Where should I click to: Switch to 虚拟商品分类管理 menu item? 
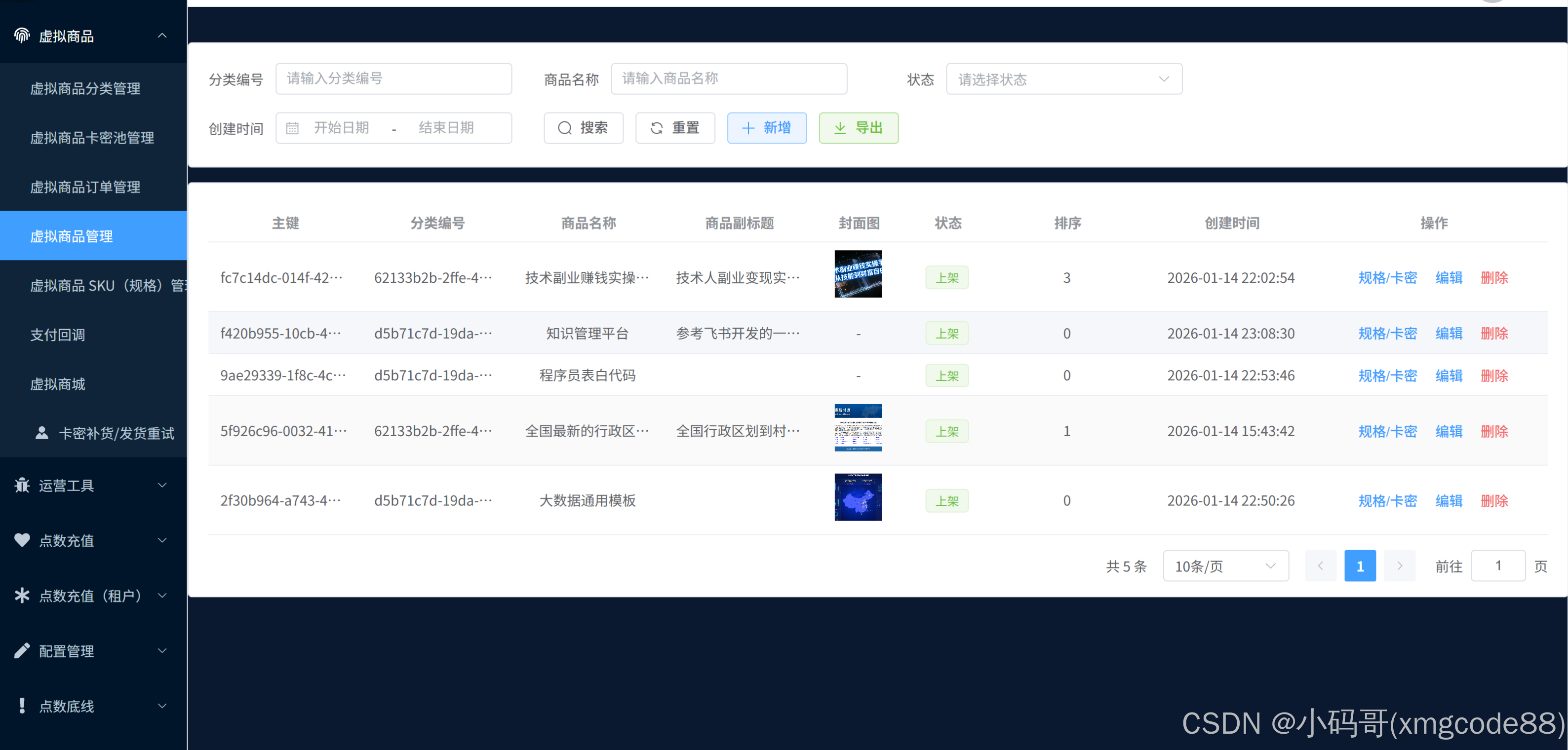(85, 89)
